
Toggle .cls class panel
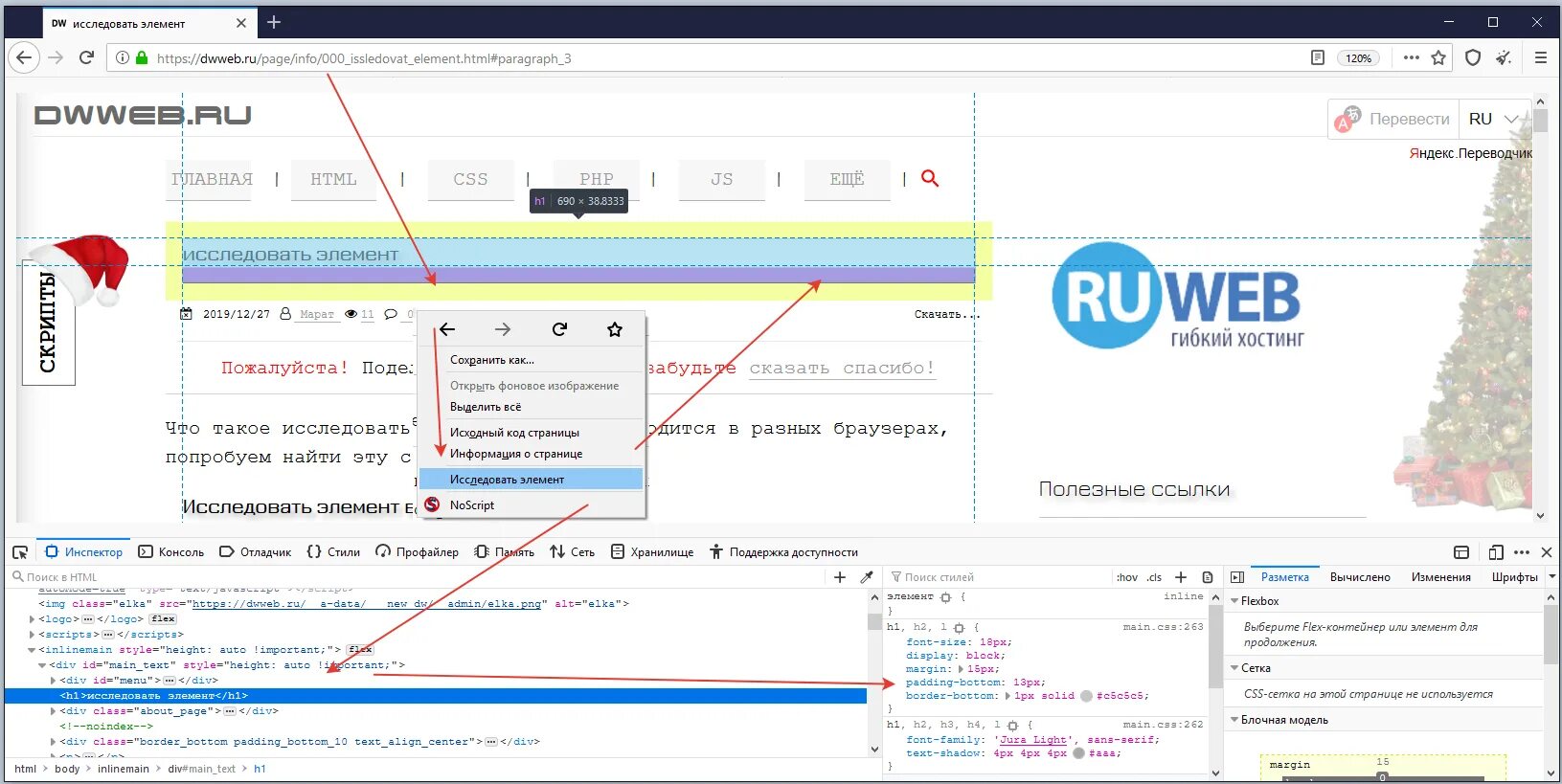(x=1155, y=577)
